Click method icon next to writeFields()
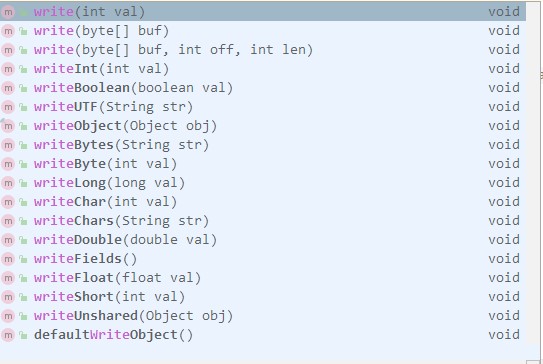Viewport: 543px width, 364px height. pos(8,259)
